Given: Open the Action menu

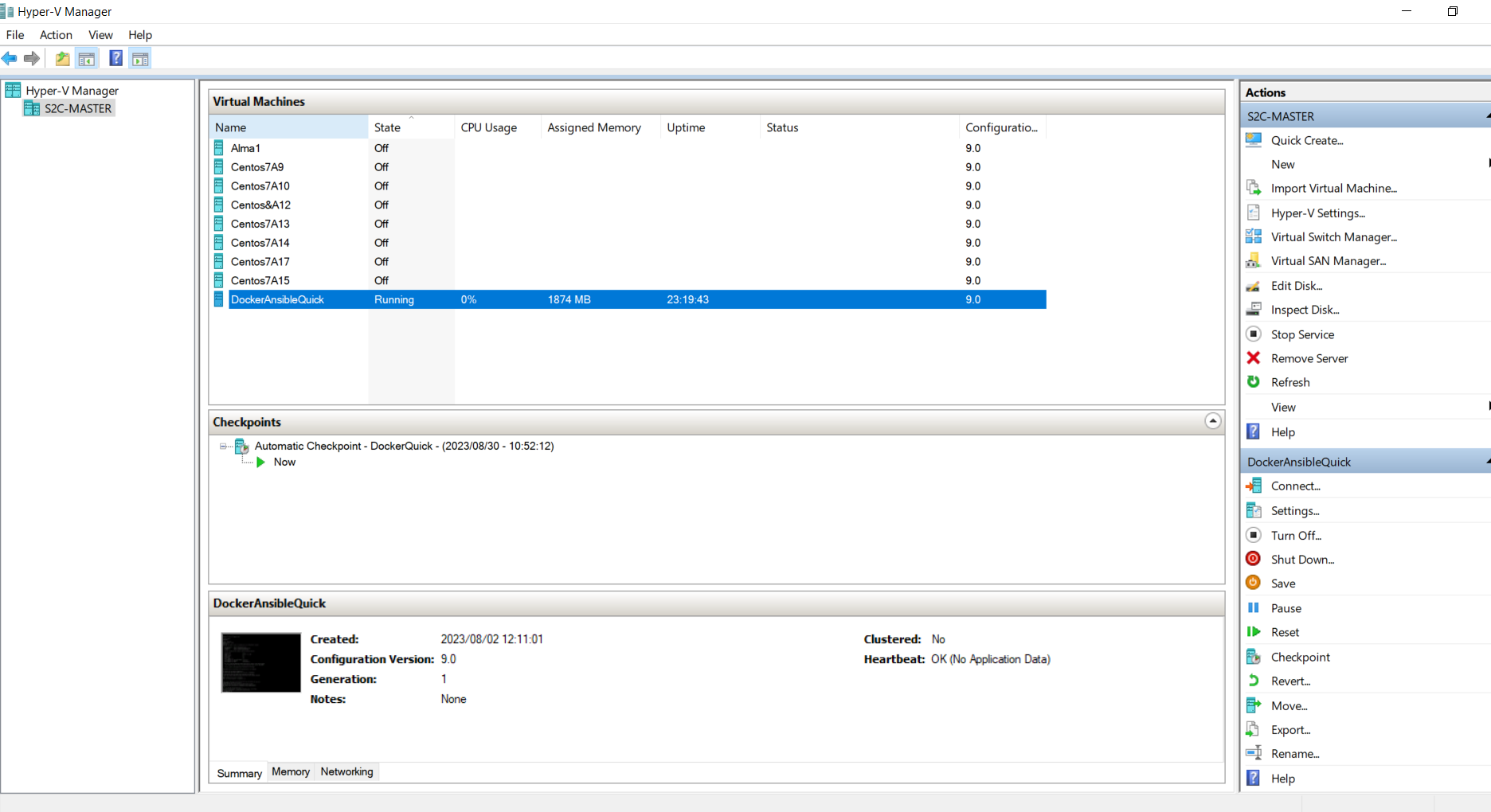Looking at the screenshot, I should 56,35.
